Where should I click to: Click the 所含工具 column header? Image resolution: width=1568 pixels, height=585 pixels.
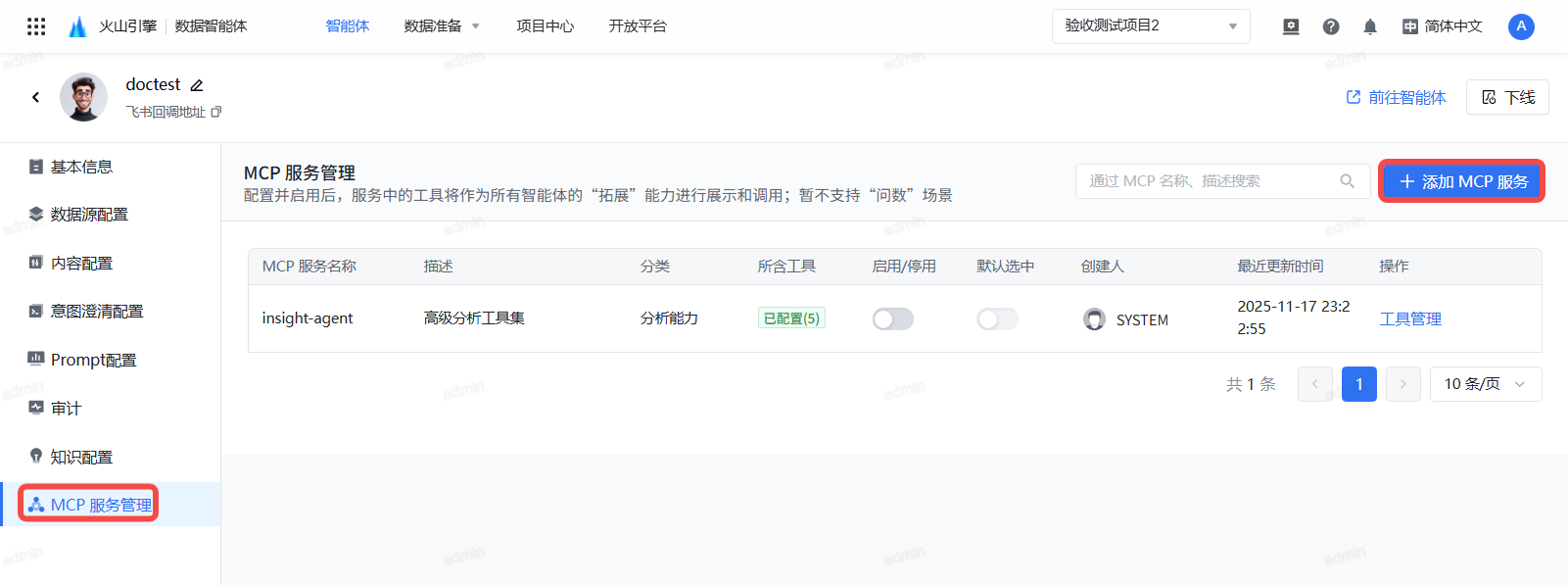(x=786, y=267)
